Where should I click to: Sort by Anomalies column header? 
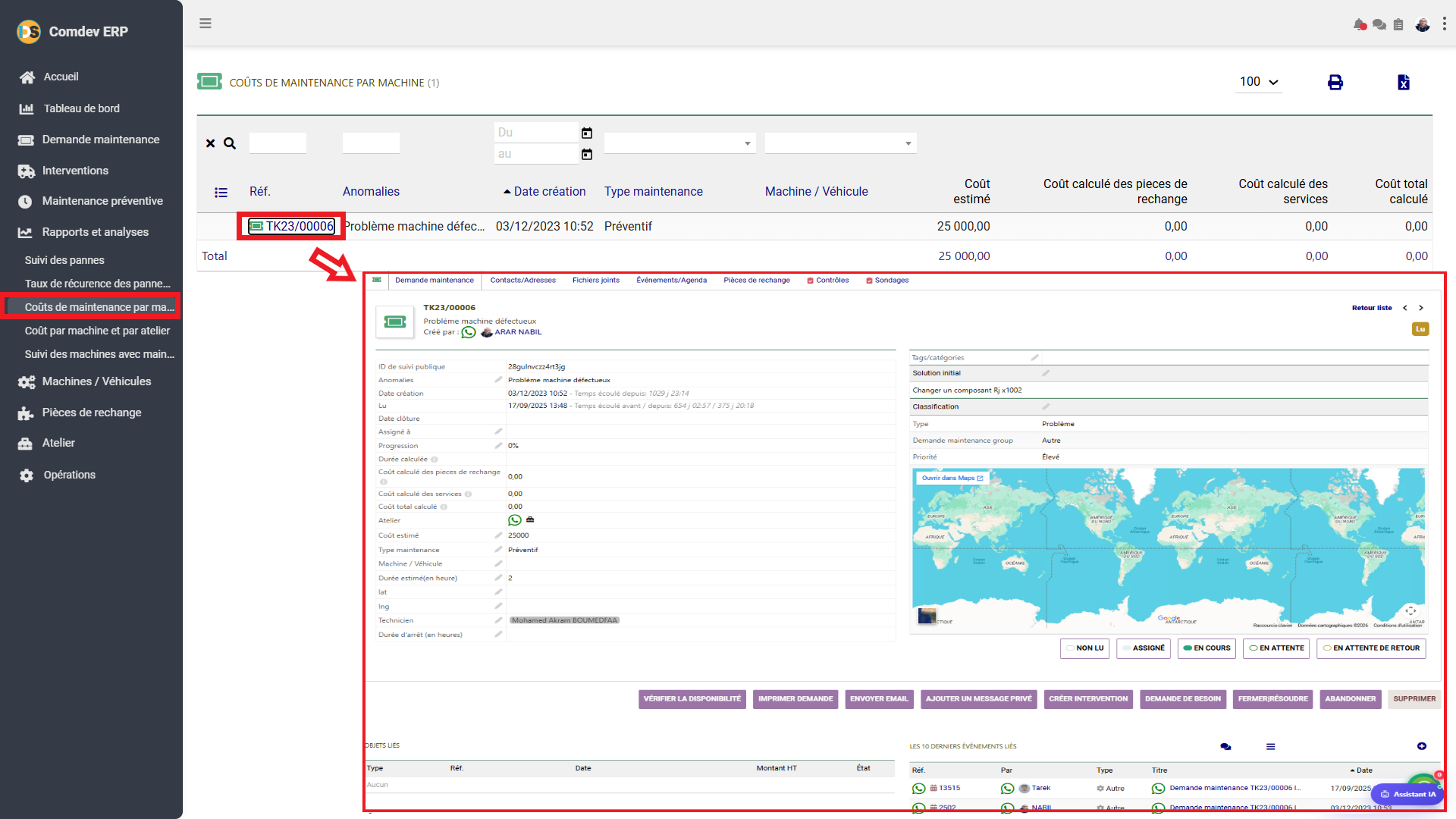[371, 192]
